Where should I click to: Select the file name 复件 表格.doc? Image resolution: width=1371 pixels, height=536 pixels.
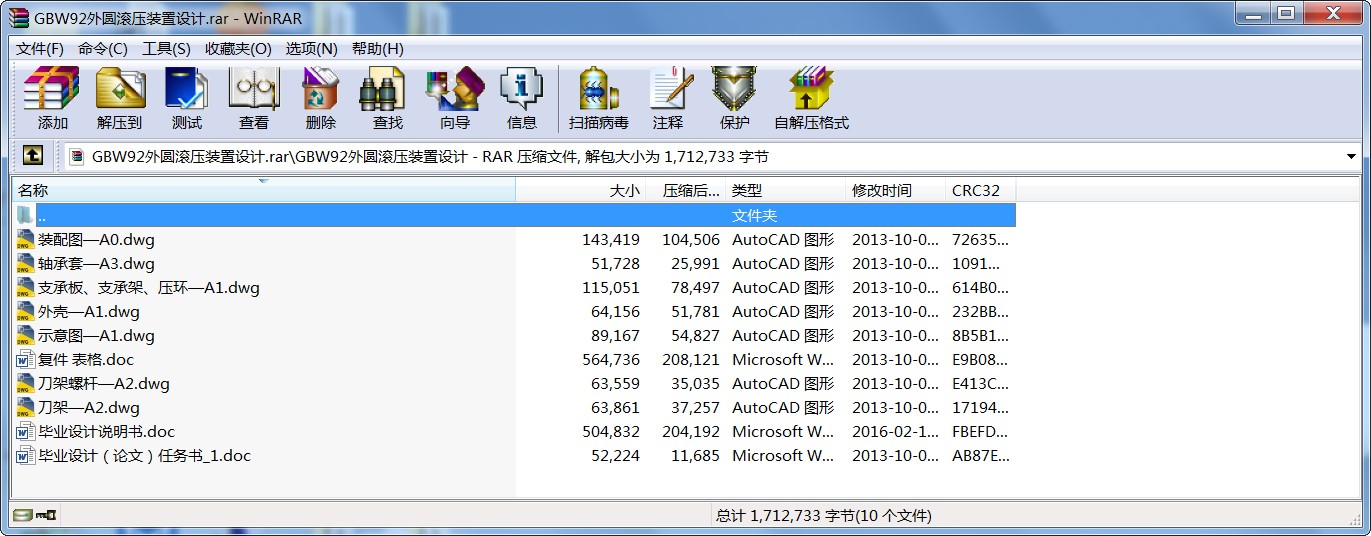pos(86,360)
